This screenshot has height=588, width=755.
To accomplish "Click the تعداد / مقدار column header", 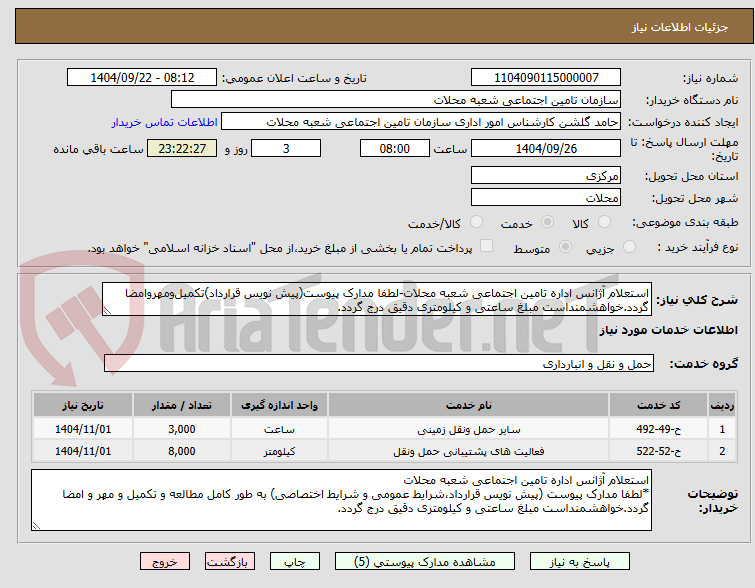I will click(182, 405).
